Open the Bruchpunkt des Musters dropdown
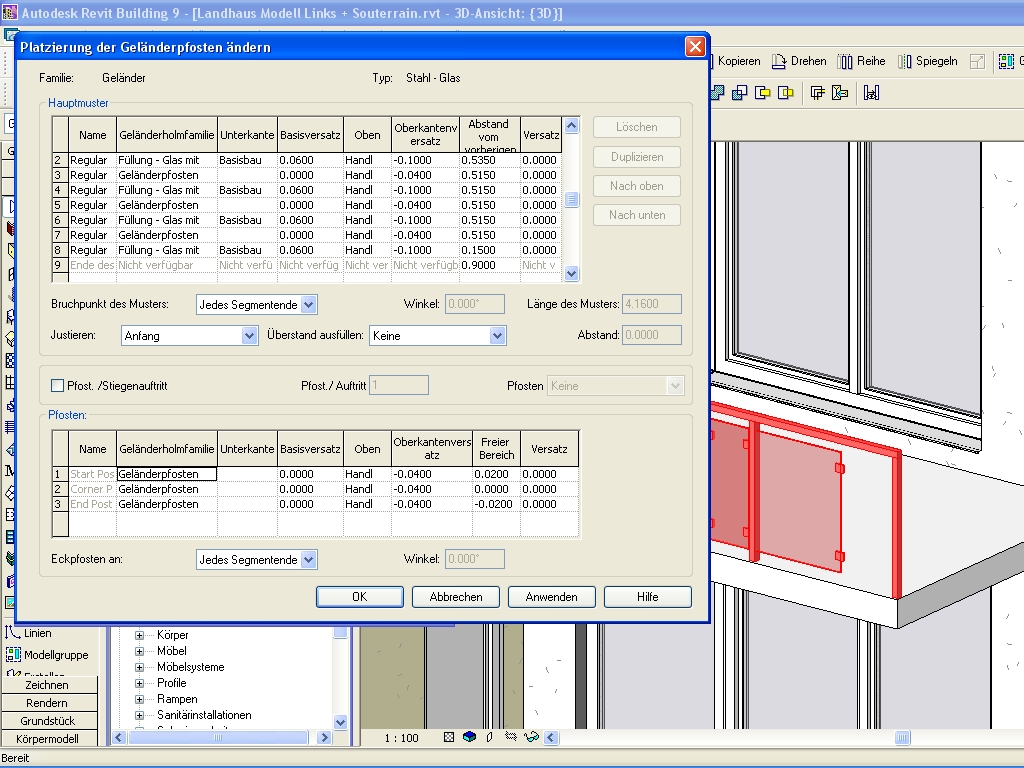Screen dimensions: 1024x768 (257, 304)
